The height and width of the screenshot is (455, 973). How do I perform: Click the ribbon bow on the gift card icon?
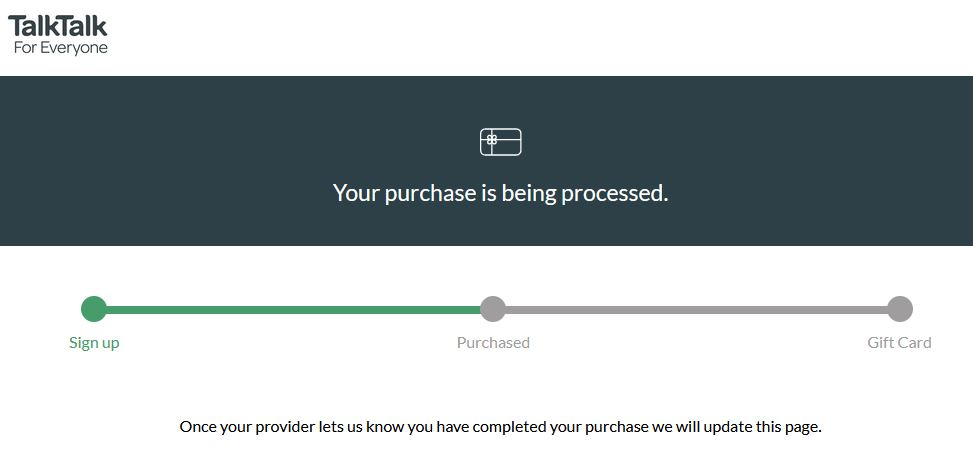pos(491,141)
